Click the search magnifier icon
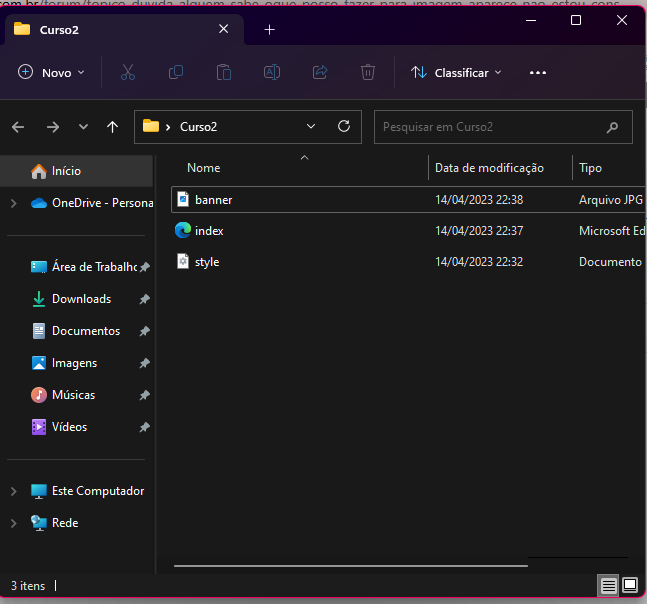The width and height of the screenshot is (647, 604). coord(612,127)
